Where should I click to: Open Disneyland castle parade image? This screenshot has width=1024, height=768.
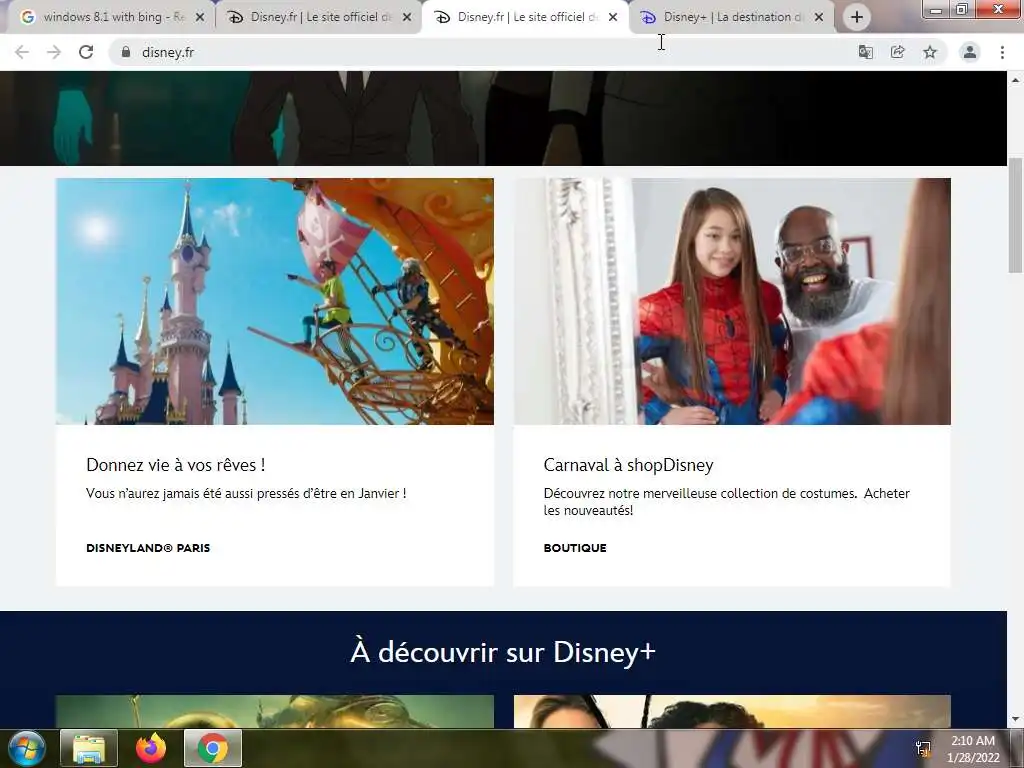tap(275, 302)
